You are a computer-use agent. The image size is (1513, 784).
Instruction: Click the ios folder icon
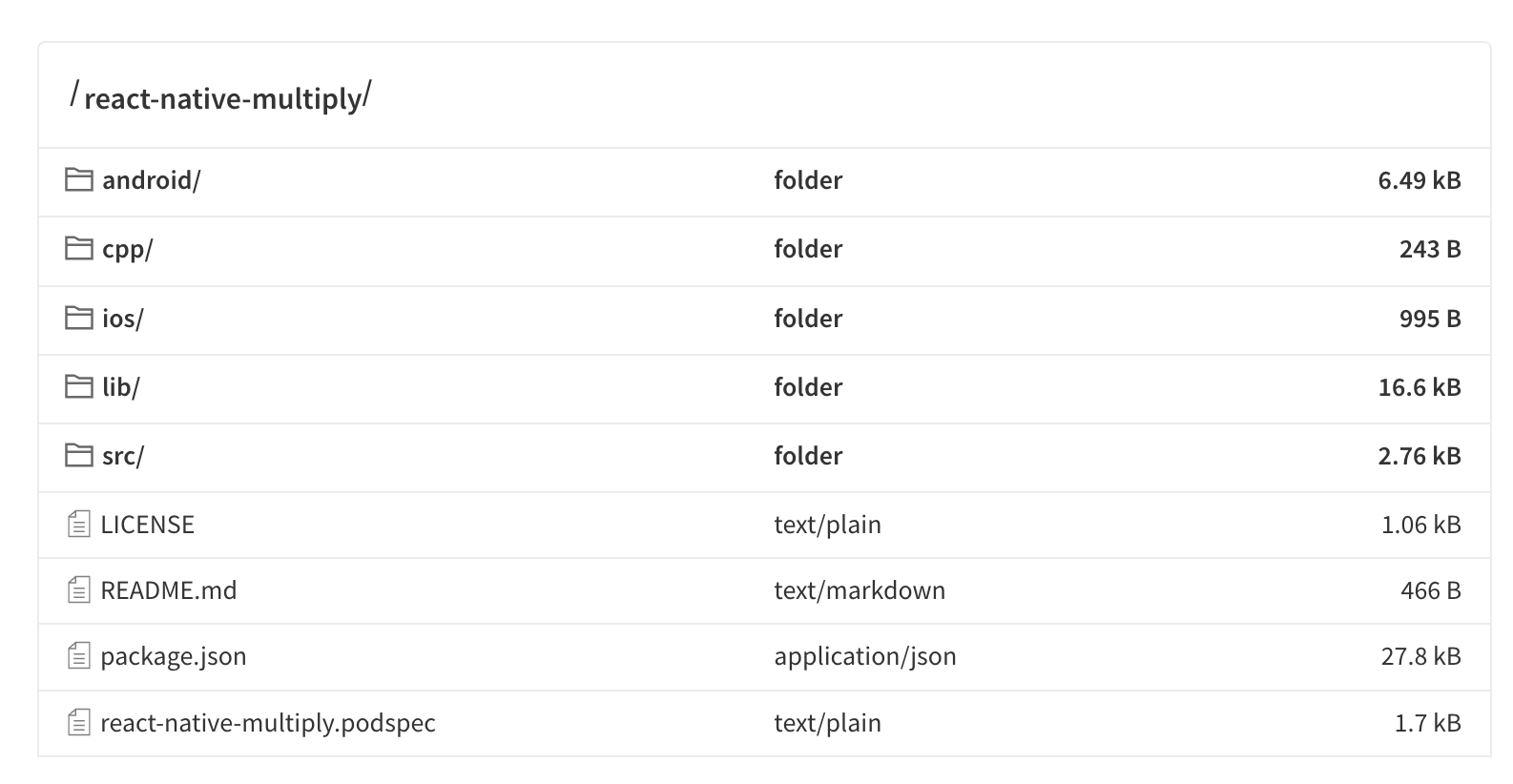(78, 318)
